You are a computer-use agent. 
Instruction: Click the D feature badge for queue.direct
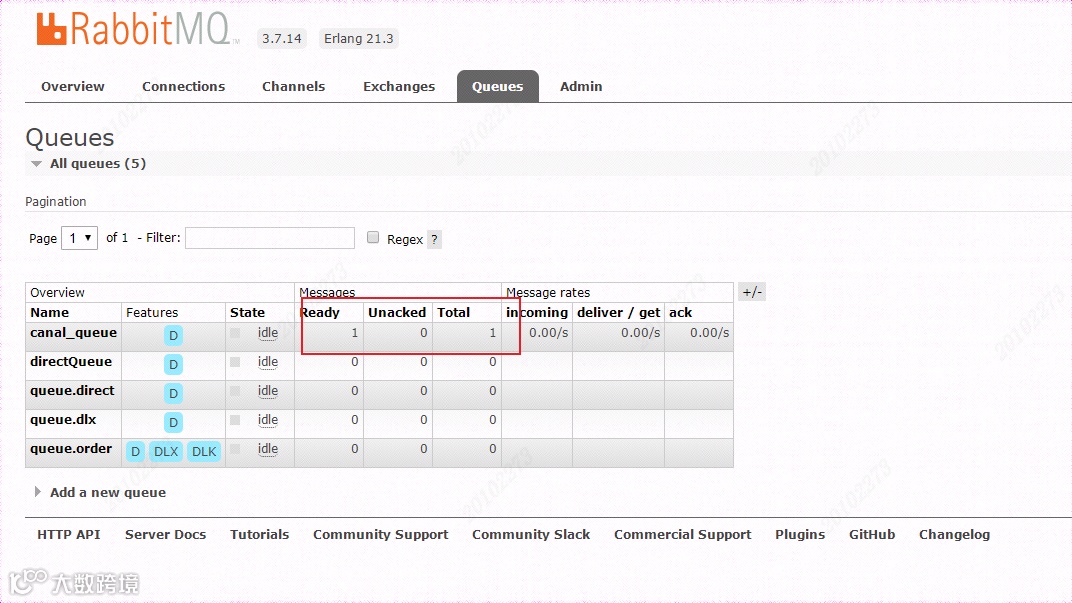coord(174,393)
